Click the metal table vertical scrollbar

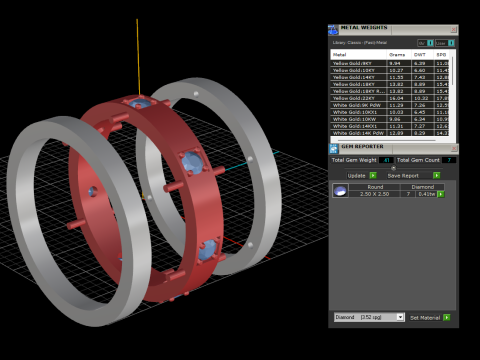(452, 71)
